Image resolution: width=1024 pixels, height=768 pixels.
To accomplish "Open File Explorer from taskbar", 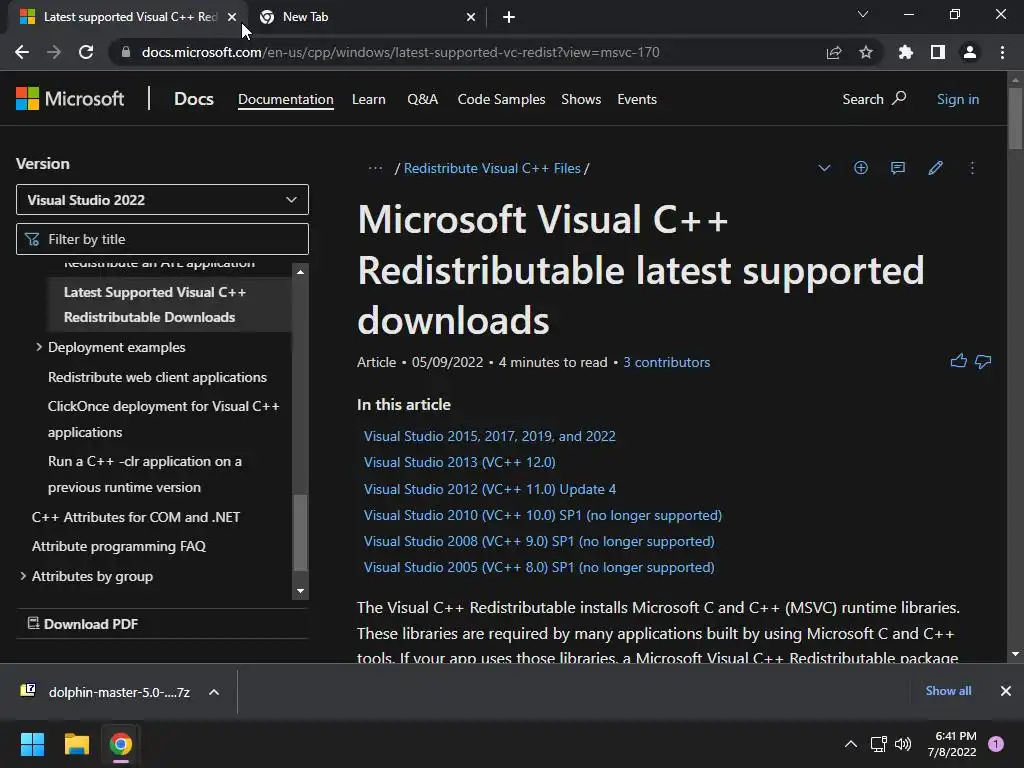I will 76,744.
